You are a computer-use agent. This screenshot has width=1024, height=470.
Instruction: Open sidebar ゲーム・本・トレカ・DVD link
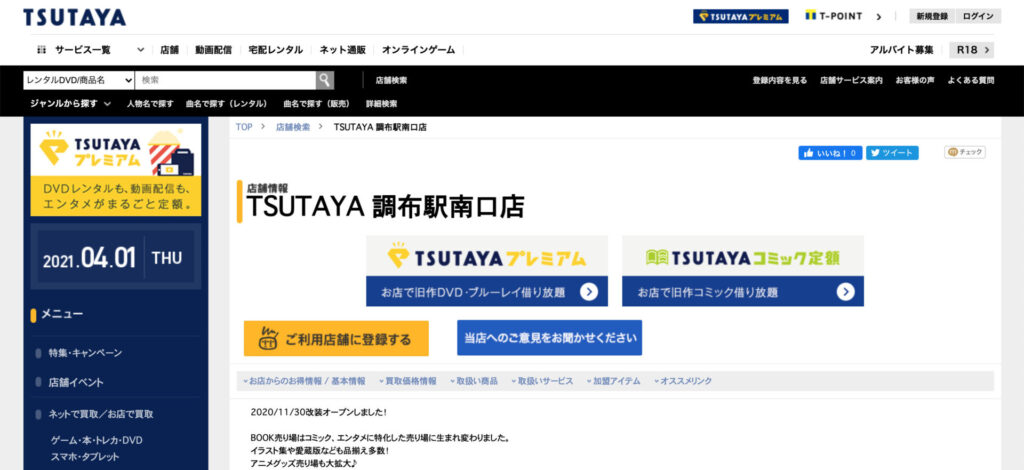97,440
